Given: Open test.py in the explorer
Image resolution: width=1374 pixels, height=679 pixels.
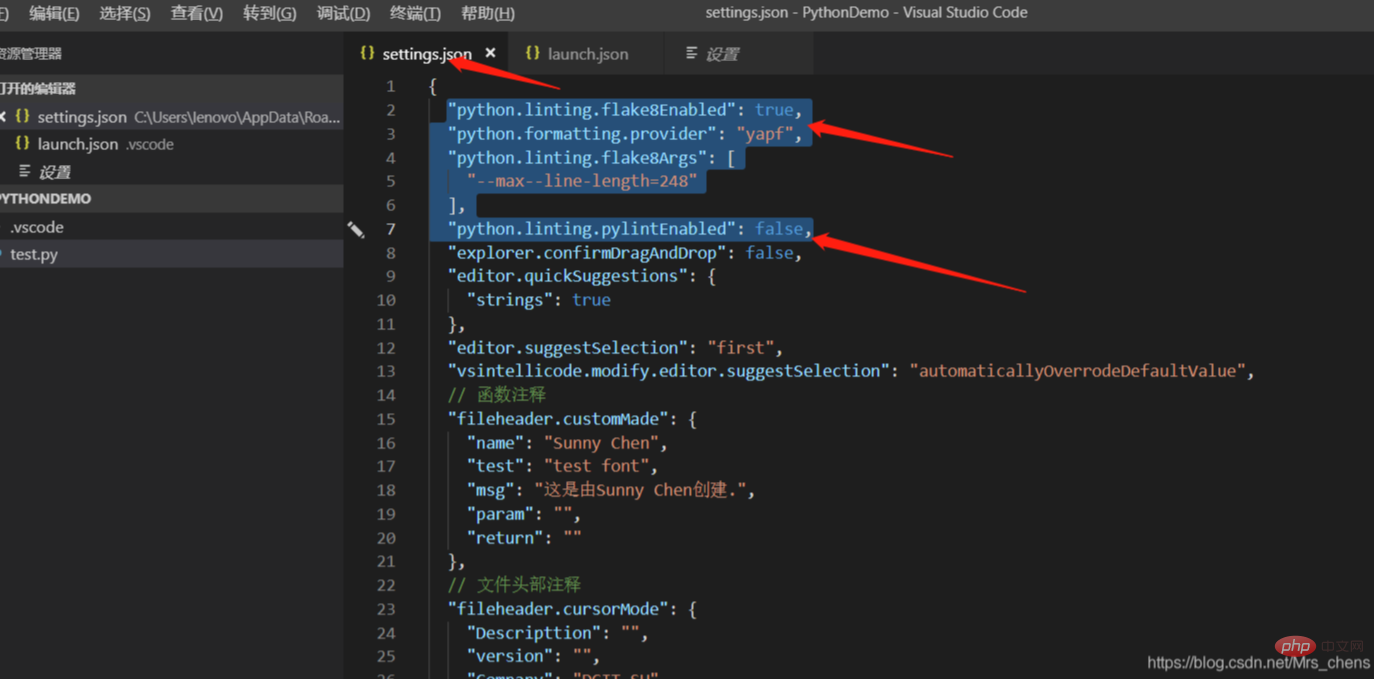Looking at the screenshot, I should point(34,255).
